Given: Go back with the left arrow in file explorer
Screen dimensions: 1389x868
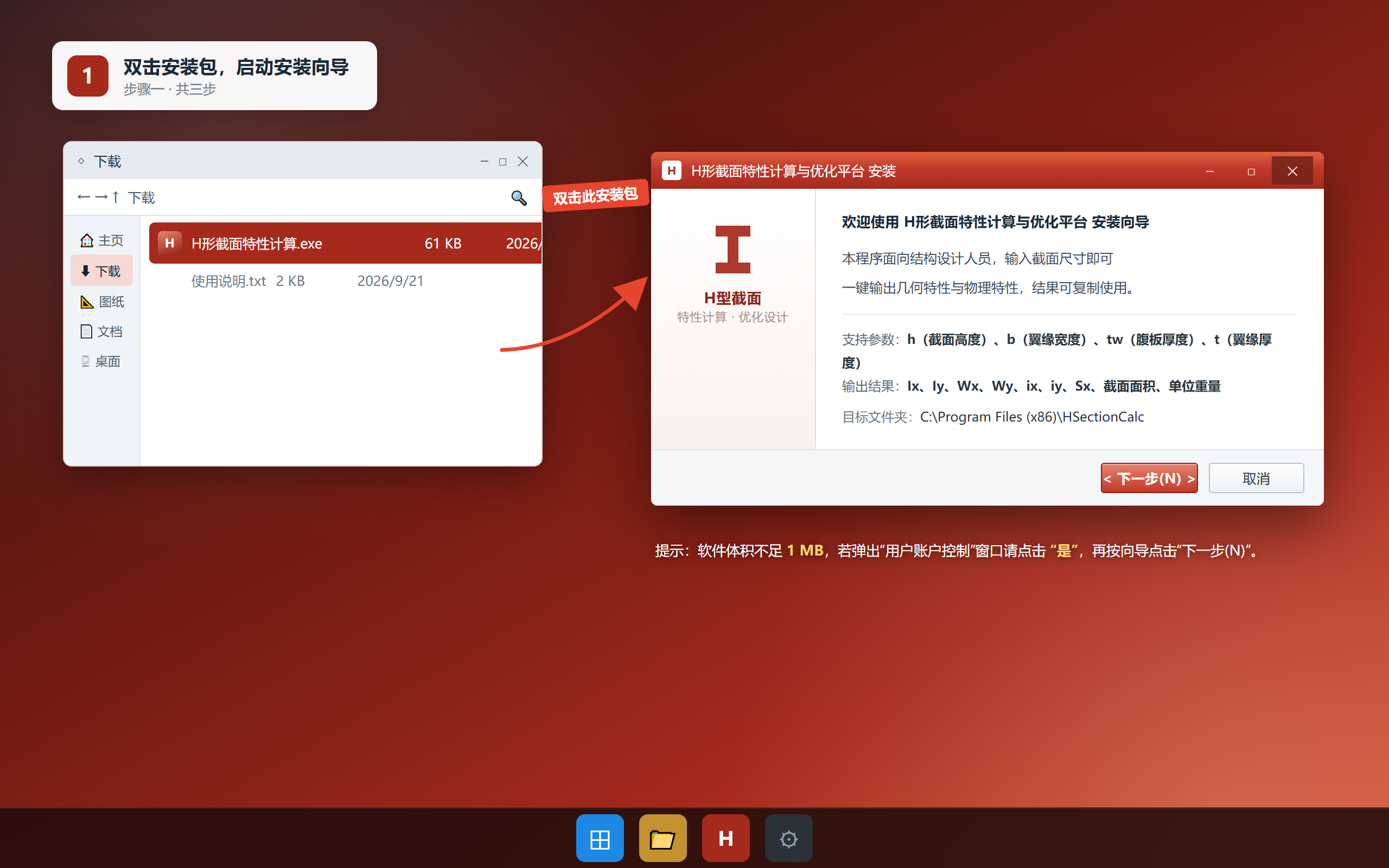Looking at the screenshot, I should click(84, 197).
